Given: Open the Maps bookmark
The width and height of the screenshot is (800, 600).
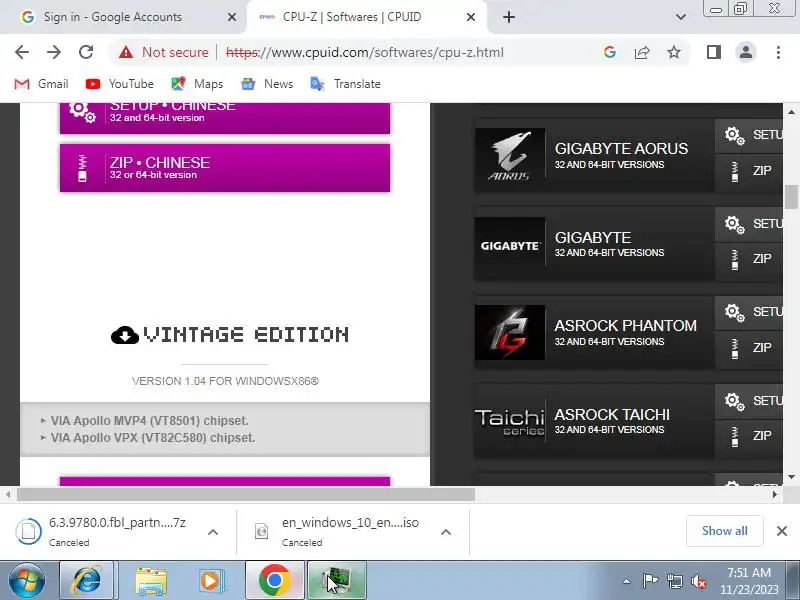Looking at the screenshot, I should point(197,84).
